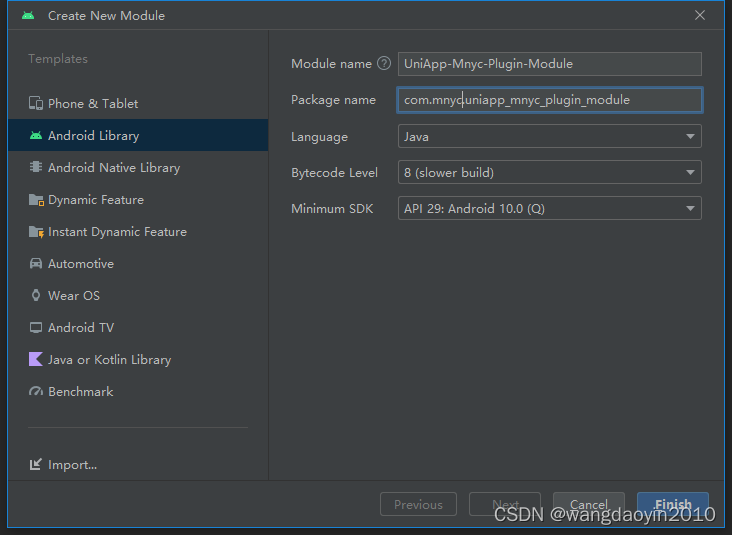Click the Android TV screen icon
Viewport: 732px width, 535px height.
pos(36,327)
